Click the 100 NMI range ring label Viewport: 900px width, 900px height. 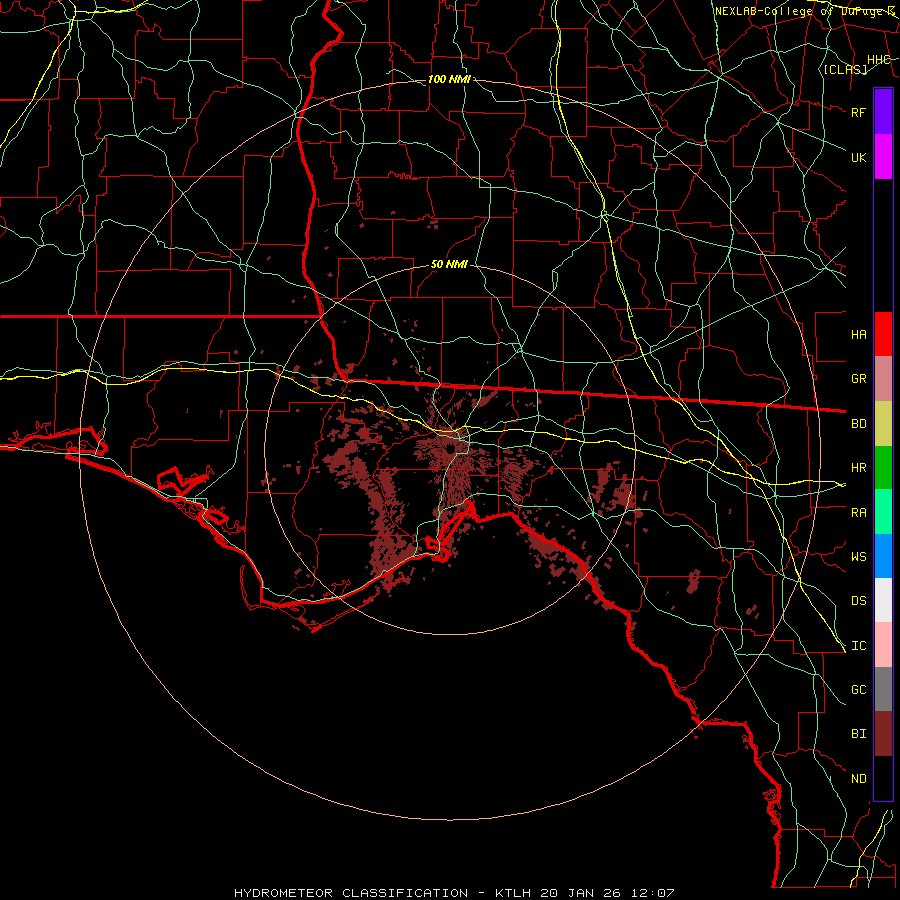point(449,79)
